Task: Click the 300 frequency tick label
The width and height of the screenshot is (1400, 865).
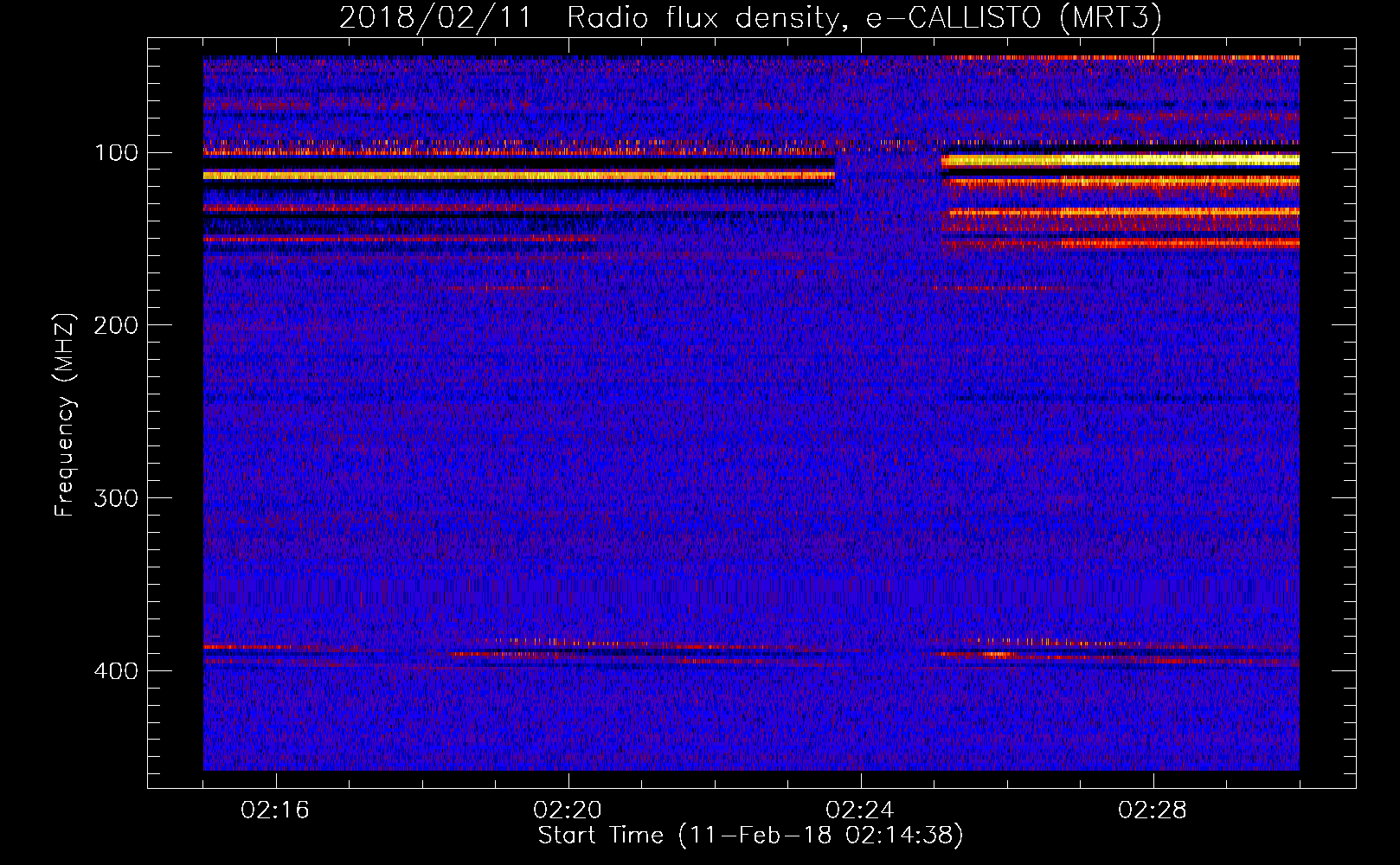Action: tap(116, 499)
